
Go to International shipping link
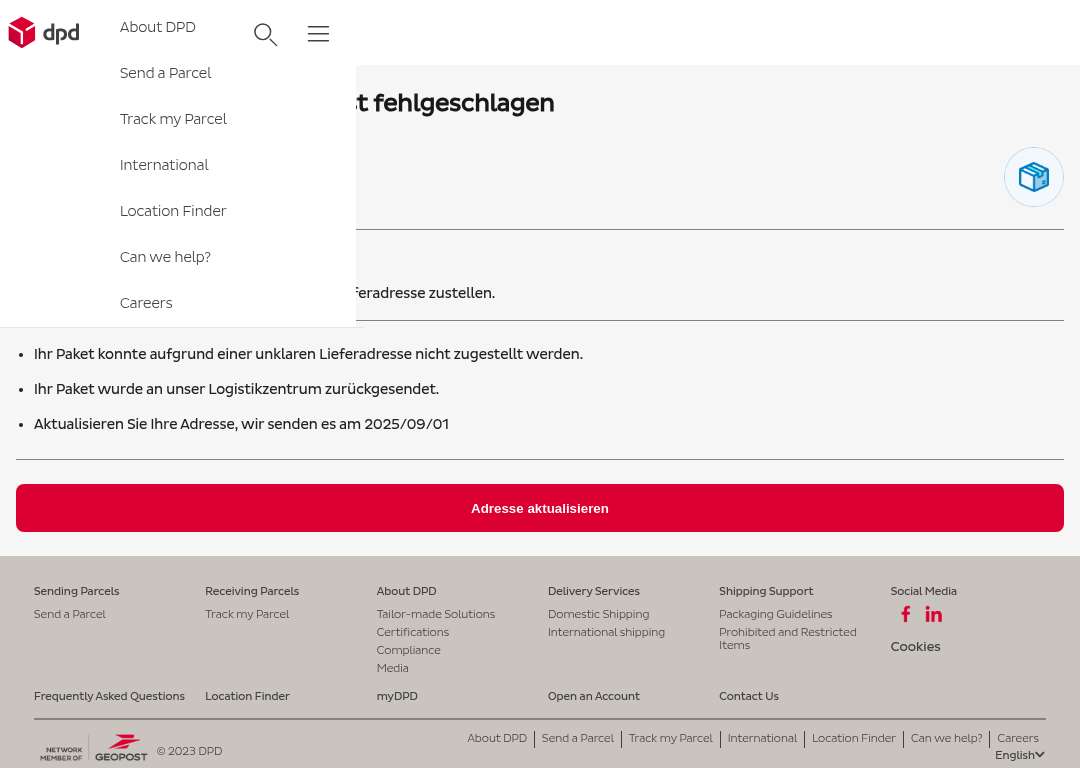[606, 632]
